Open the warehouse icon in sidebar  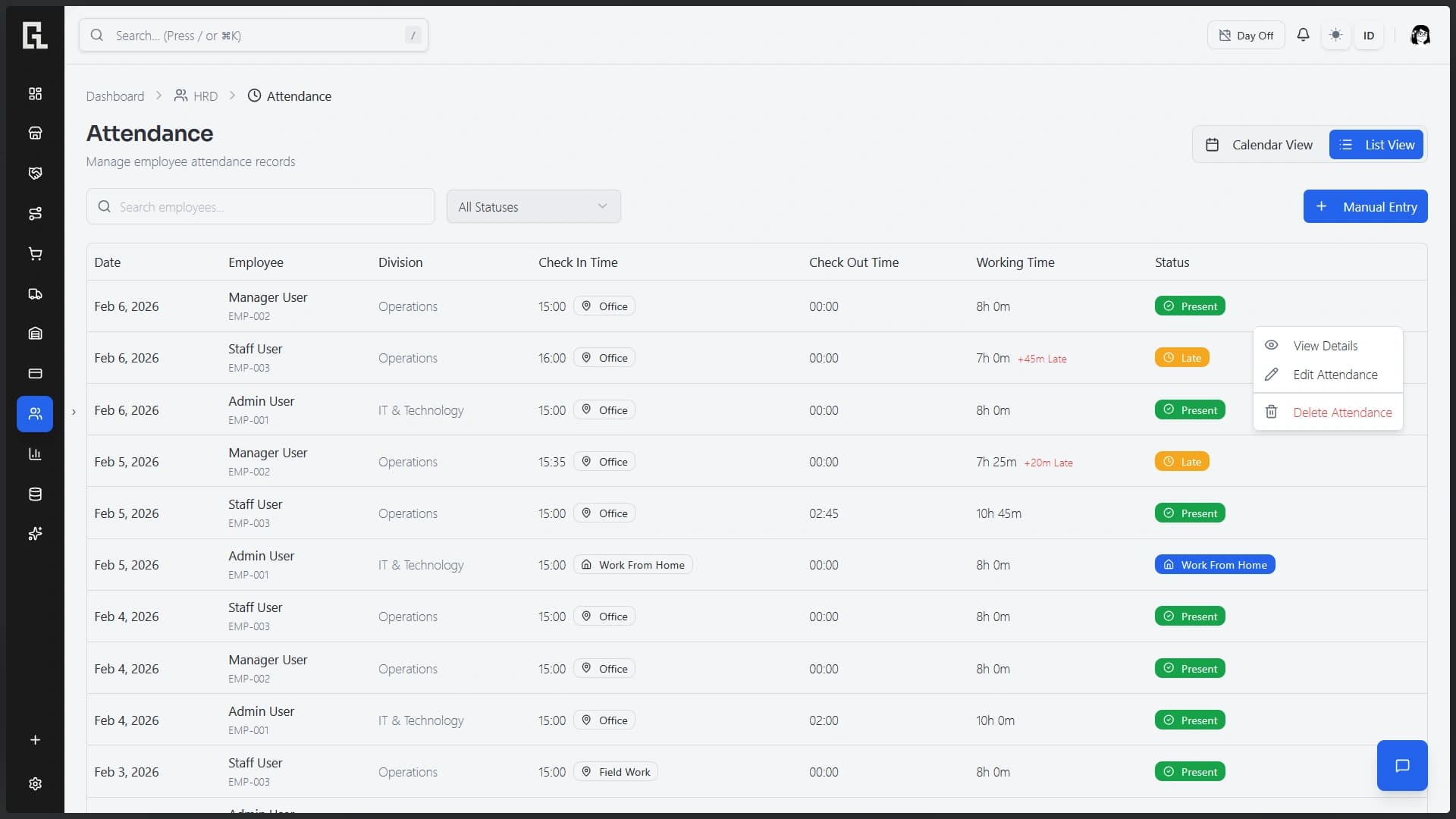coord(35,334)
